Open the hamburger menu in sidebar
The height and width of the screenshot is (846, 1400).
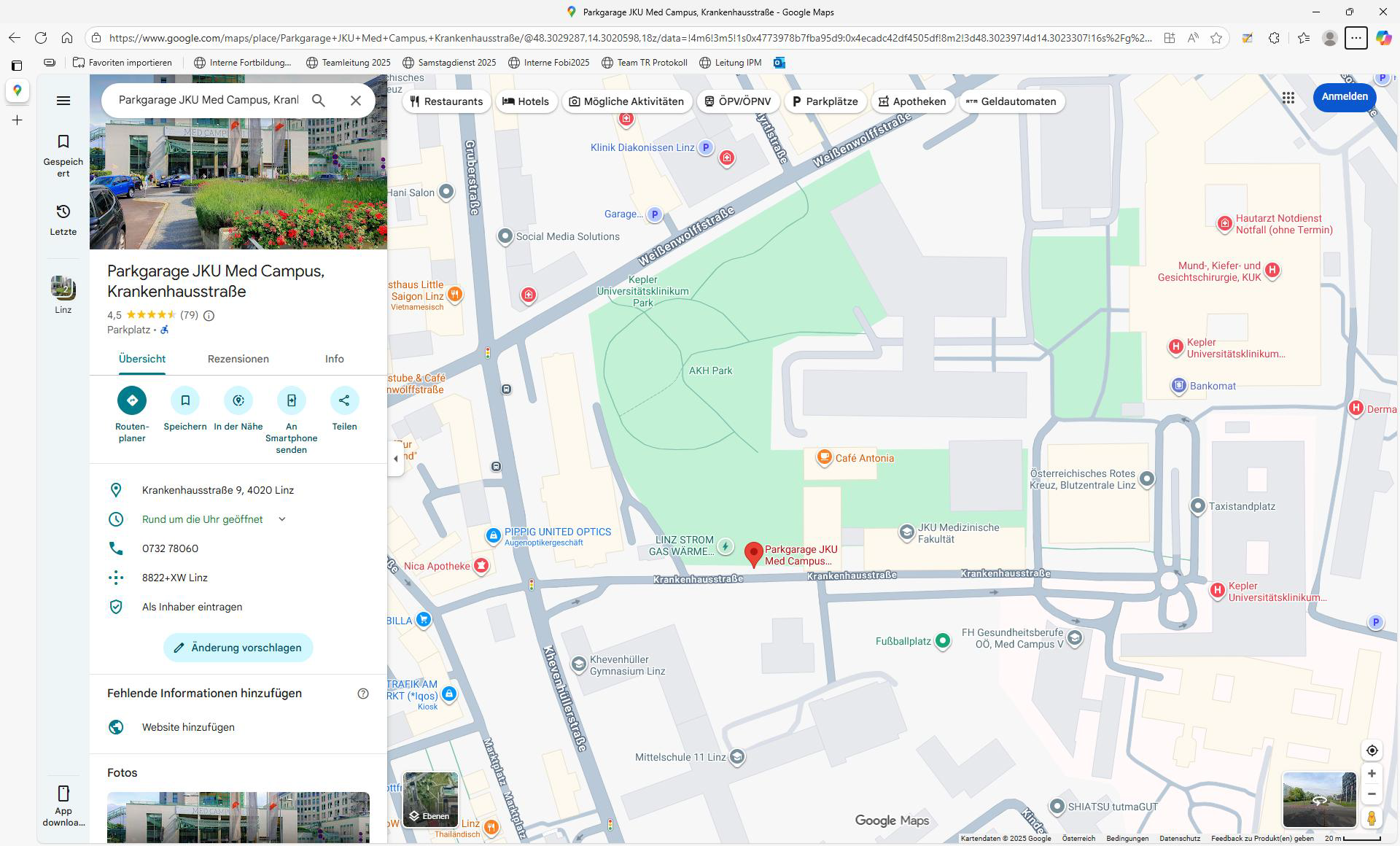click(x=63, y=101)
